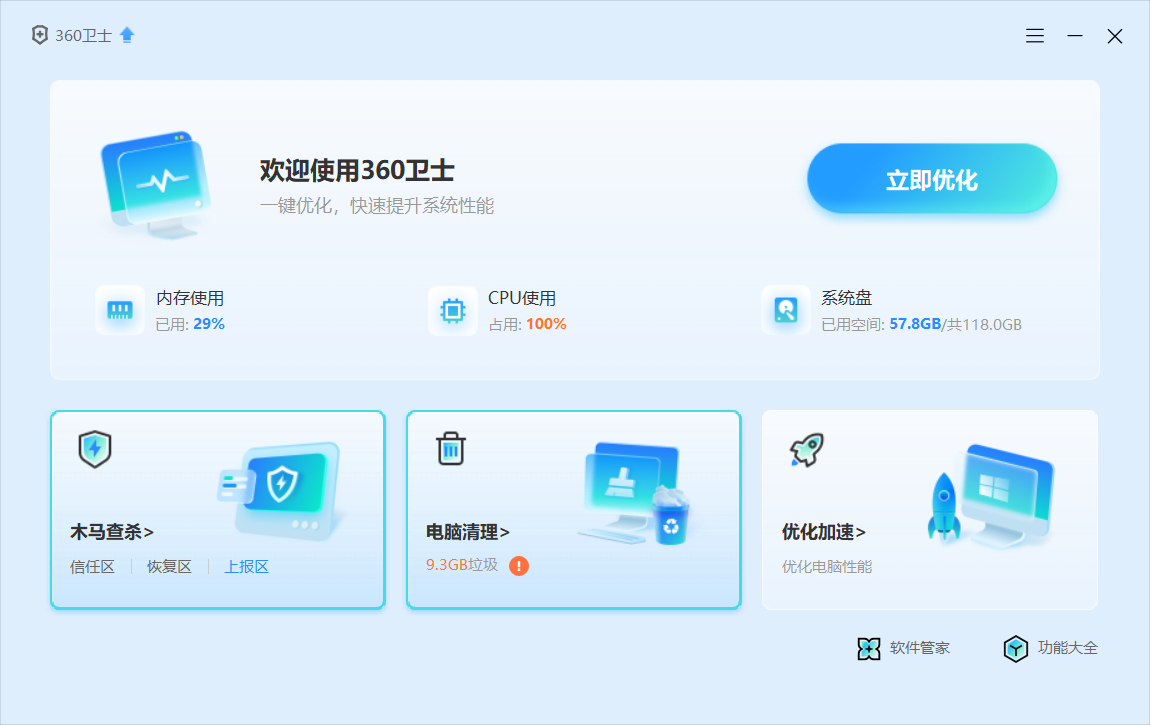The height and width of the screenshot is (725, 1150).
Task: Click the CPU chip icon beside CPU使用
Action: [x=452, y=310]
